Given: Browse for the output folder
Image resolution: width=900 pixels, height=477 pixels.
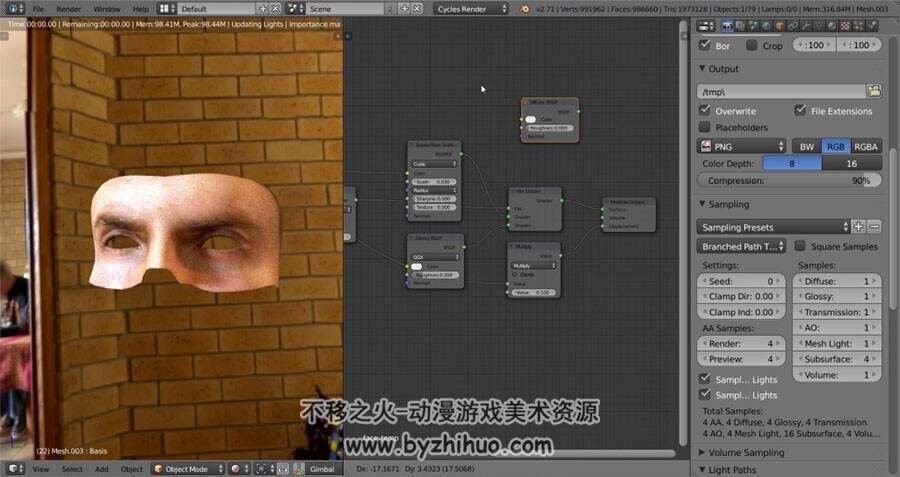Looking at the screenshot, I should pos(874,91).
